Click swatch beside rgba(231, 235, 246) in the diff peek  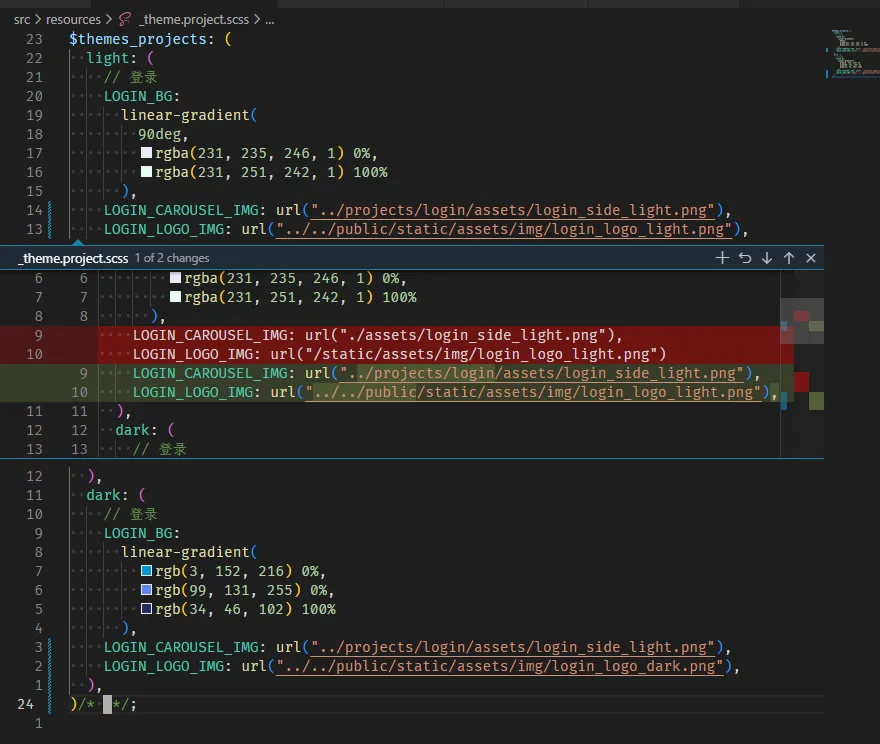[175, 278]
